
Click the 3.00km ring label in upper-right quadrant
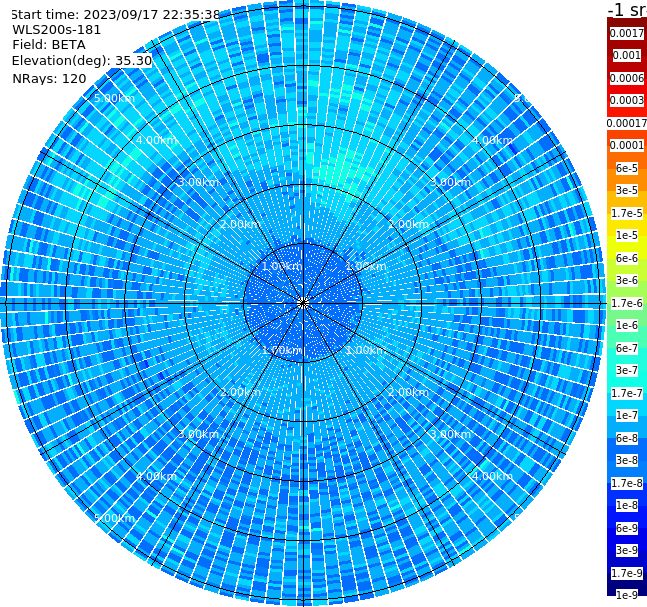451,182
